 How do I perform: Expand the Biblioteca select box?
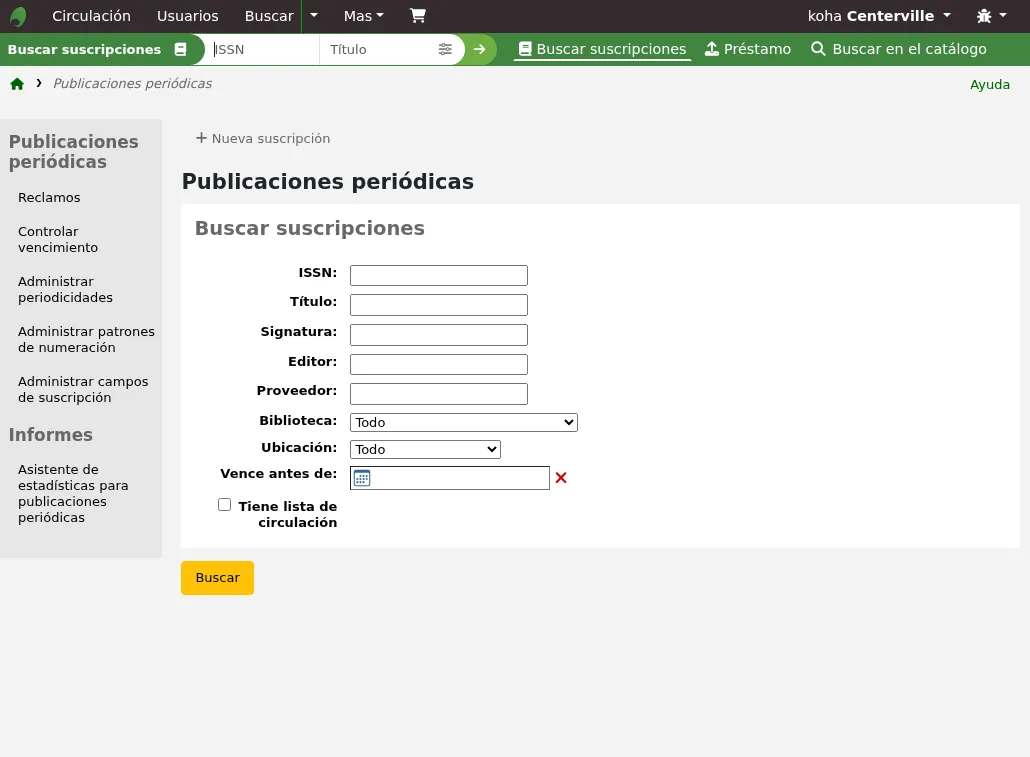click(x=464, y=423)
